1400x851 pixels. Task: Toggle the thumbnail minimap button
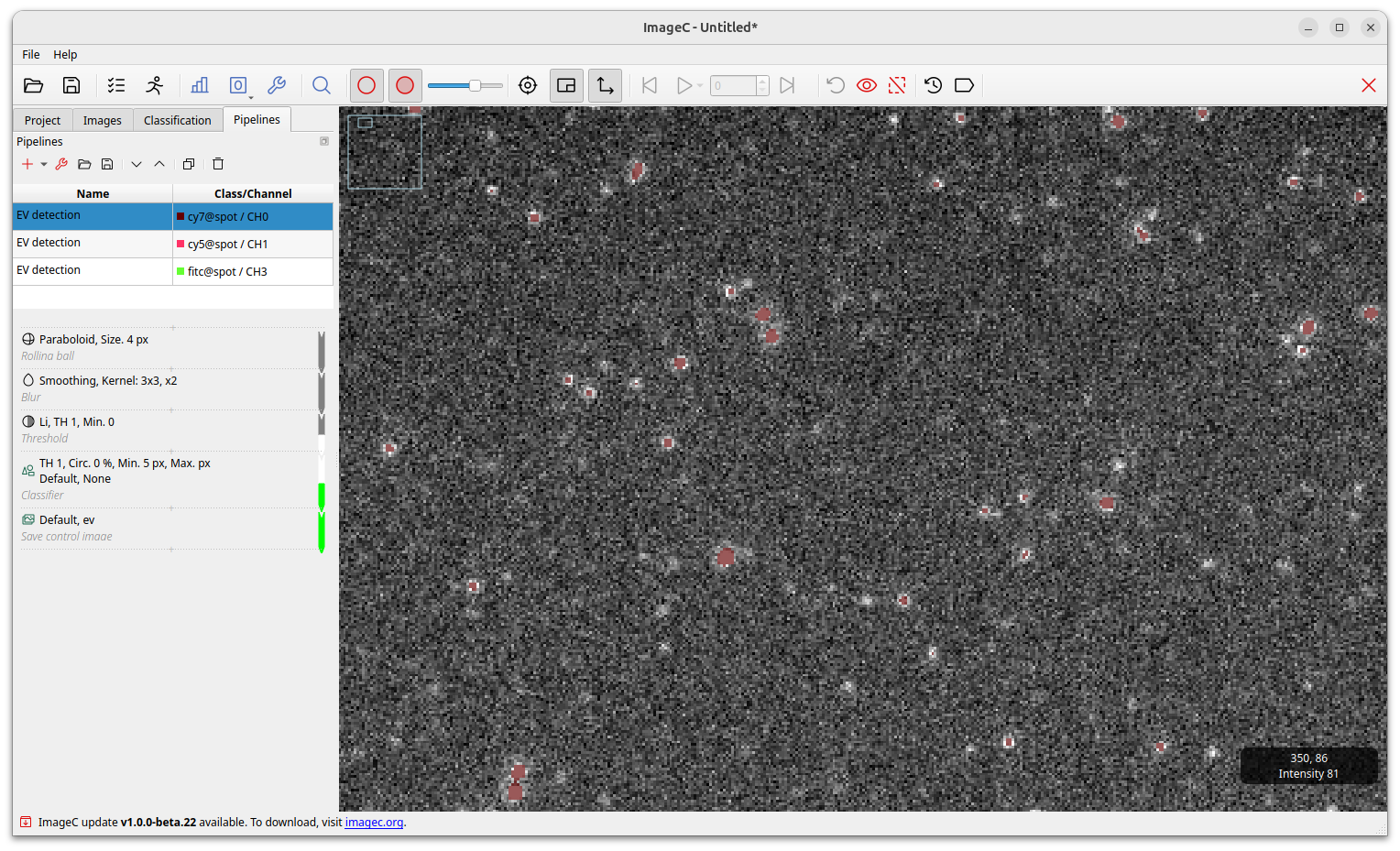566,85
